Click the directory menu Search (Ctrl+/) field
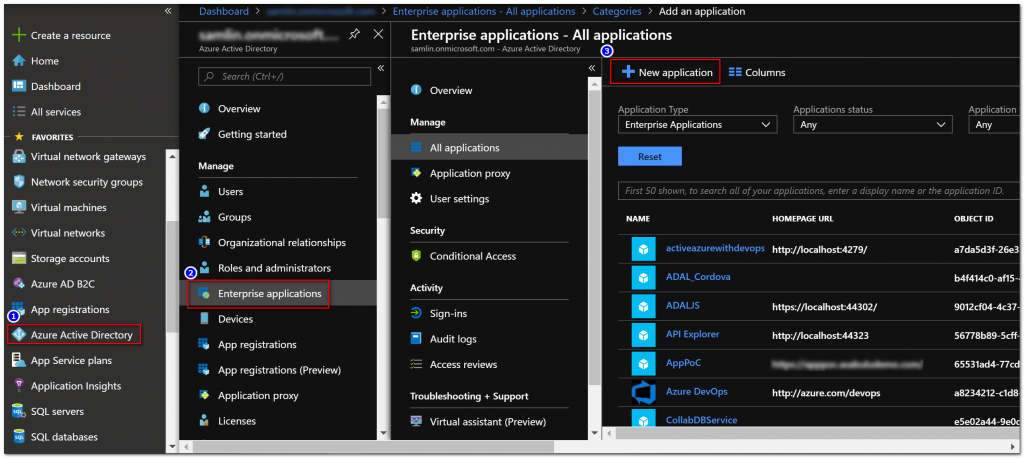This screenshot has height=458, width=1024. click(x=285, y=76)
